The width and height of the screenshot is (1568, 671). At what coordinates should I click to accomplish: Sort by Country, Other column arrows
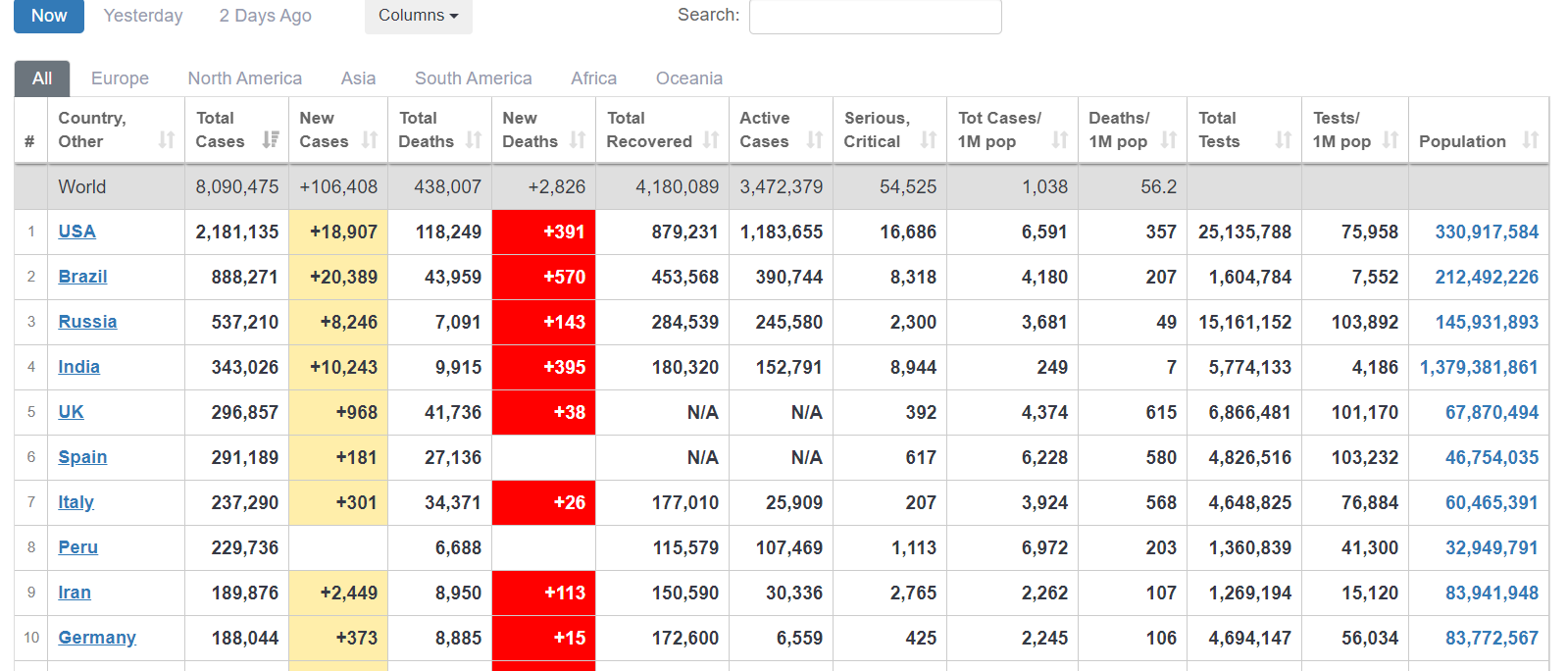click(x=167, y=140)
